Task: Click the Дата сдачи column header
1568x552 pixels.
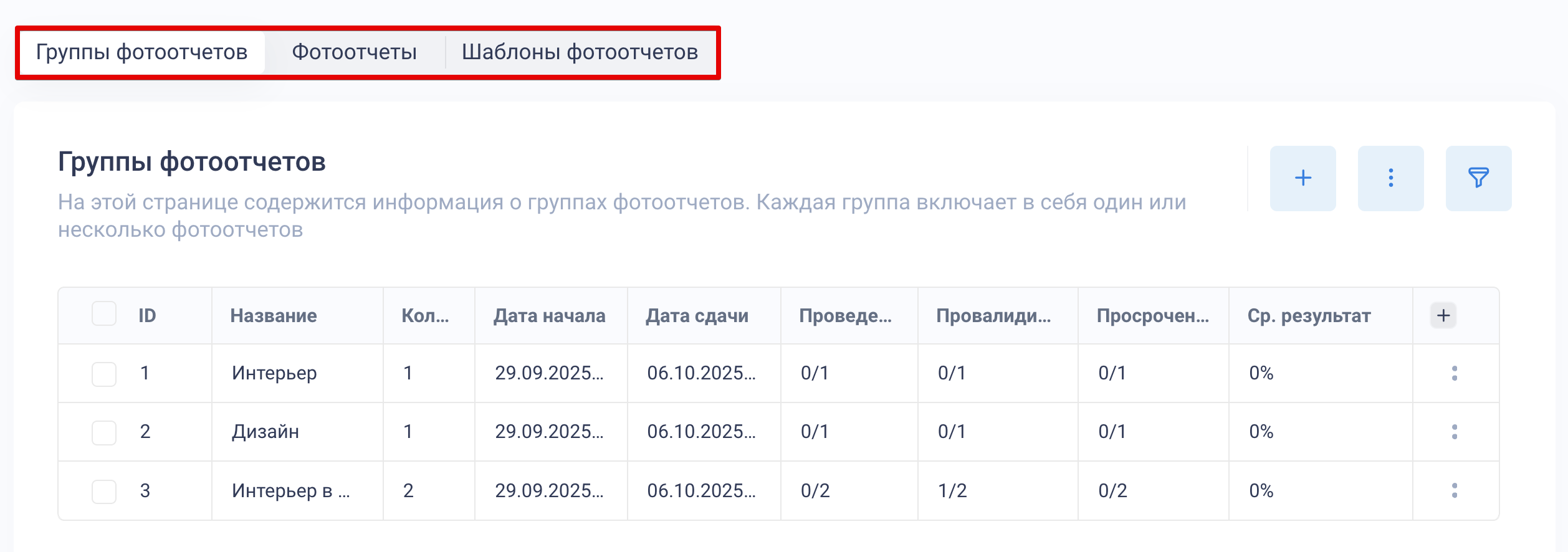Action: (697, 316)
